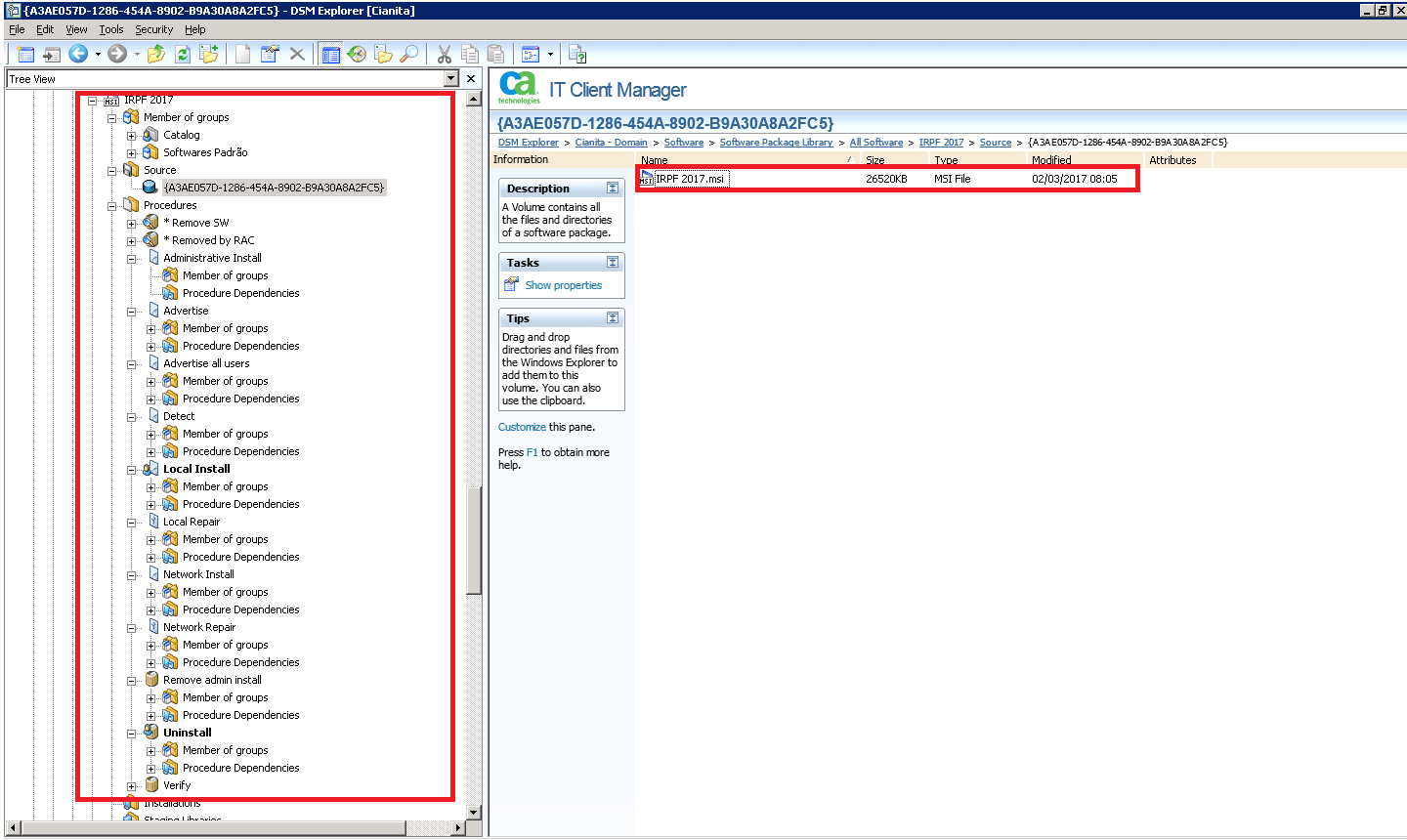Open the File menu

click(x=17, y=29)
